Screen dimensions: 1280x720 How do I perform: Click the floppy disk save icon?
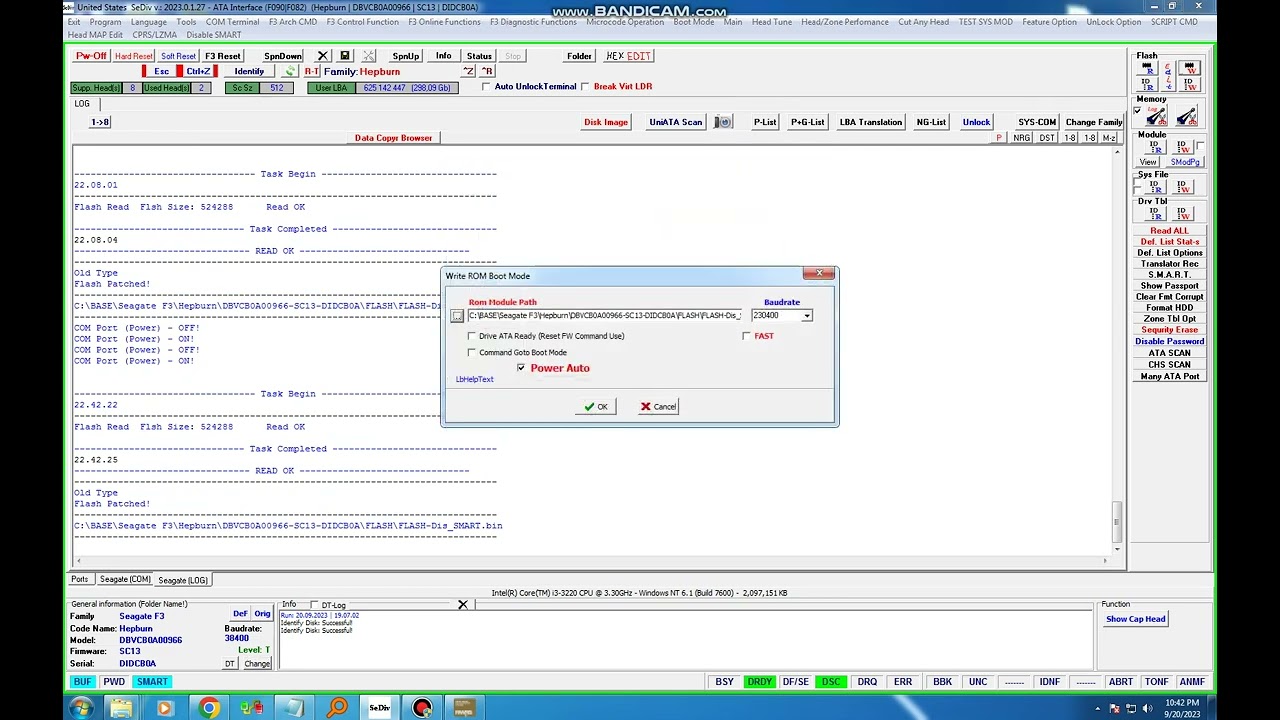(345, 56)
